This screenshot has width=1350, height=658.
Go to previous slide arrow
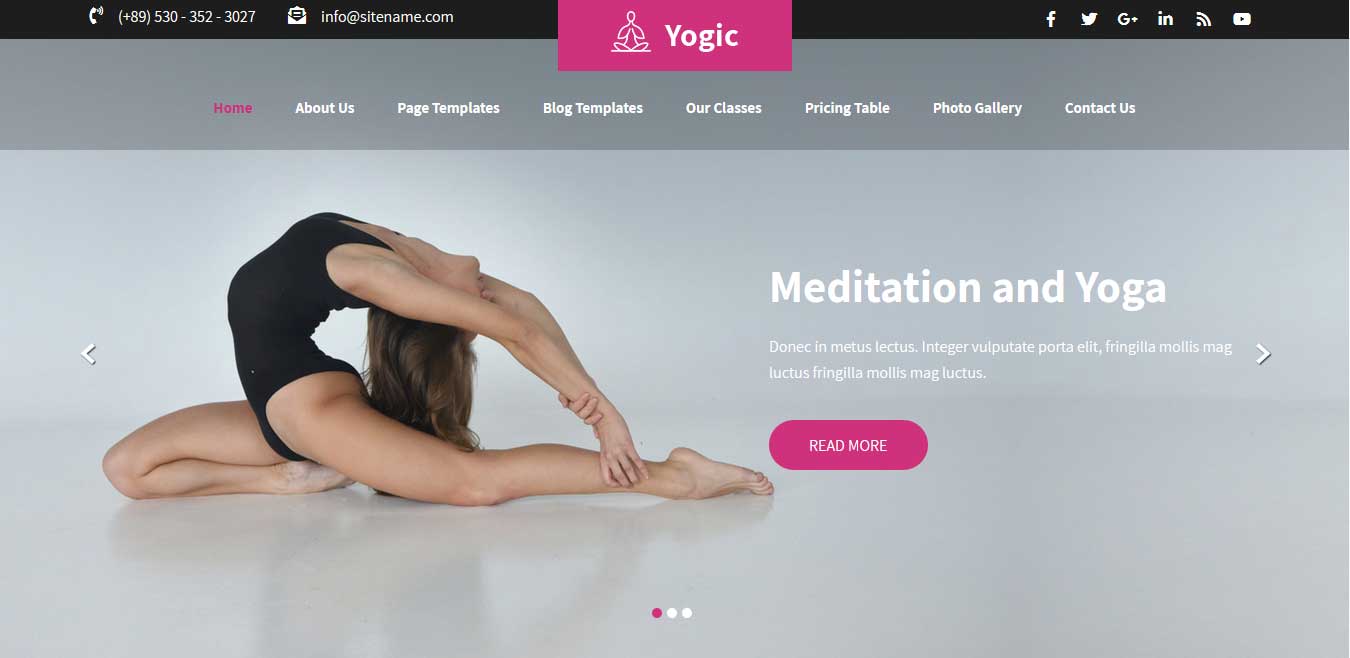[x=88, y=354]
